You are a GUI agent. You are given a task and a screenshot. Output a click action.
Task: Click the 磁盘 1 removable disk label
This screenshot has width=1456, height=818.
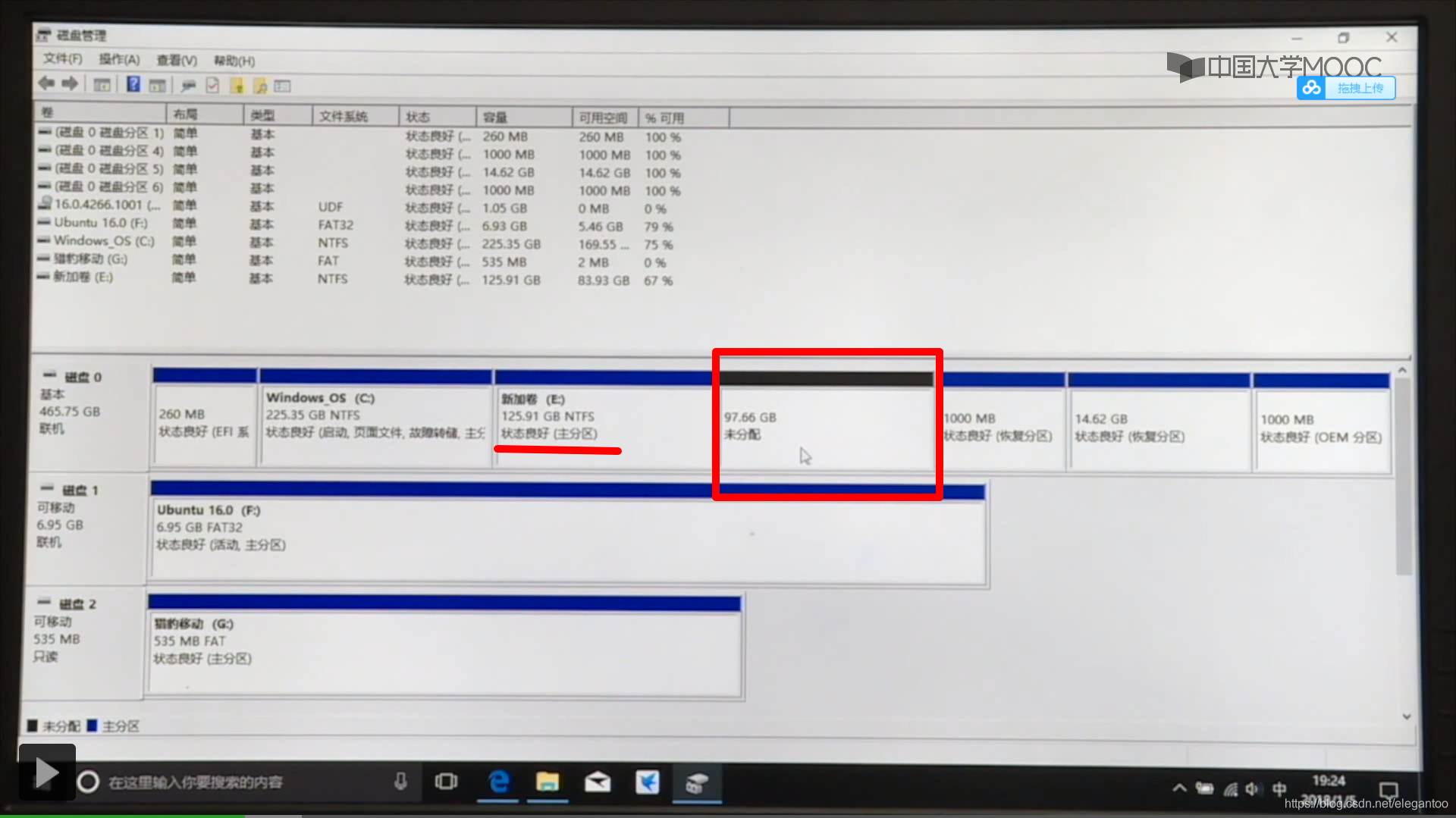pos(80,490)
